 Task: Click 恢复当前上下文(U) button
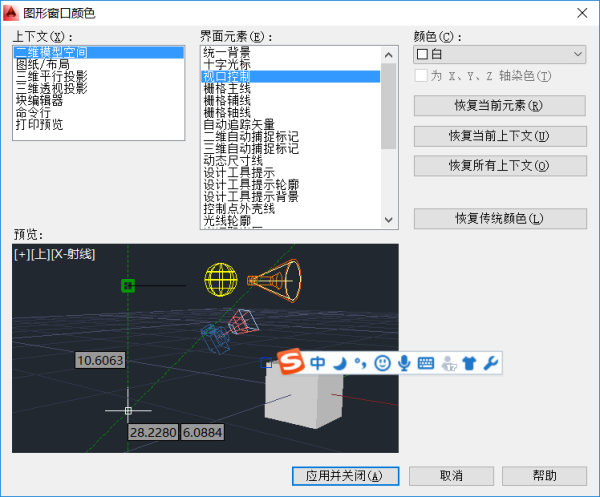(500, 136)
